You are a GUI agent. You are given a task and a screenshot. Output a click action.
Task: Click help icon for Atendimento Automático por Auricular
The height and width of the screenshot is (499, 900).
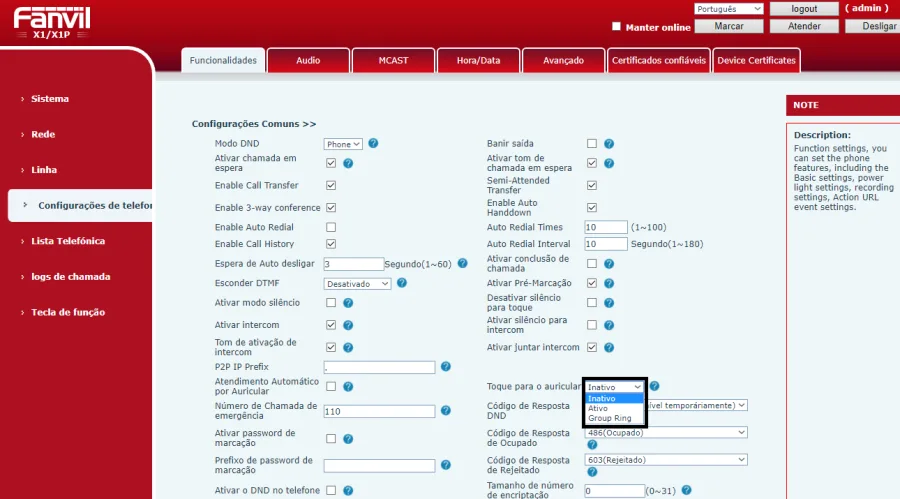348,386
